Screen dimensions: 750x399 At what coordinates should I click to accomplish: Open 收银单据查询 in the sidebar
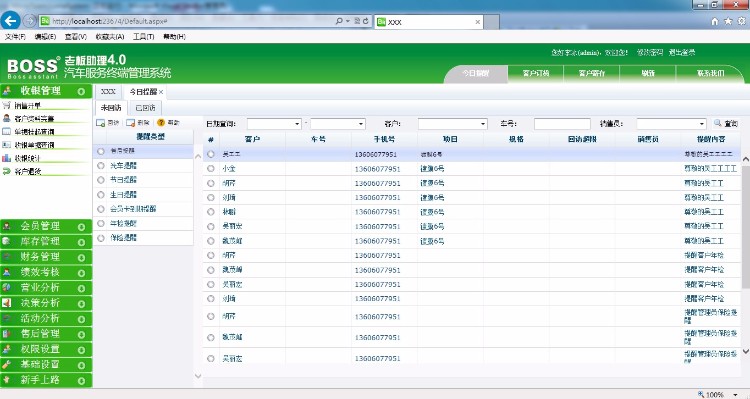(x=34, y=144)
